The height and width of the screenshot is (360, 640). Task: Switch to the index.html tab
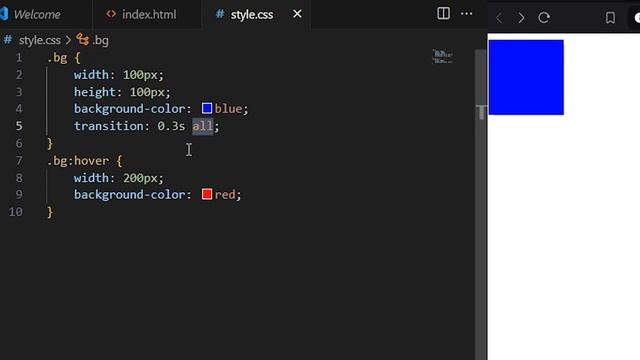click(x=147, y=14)
